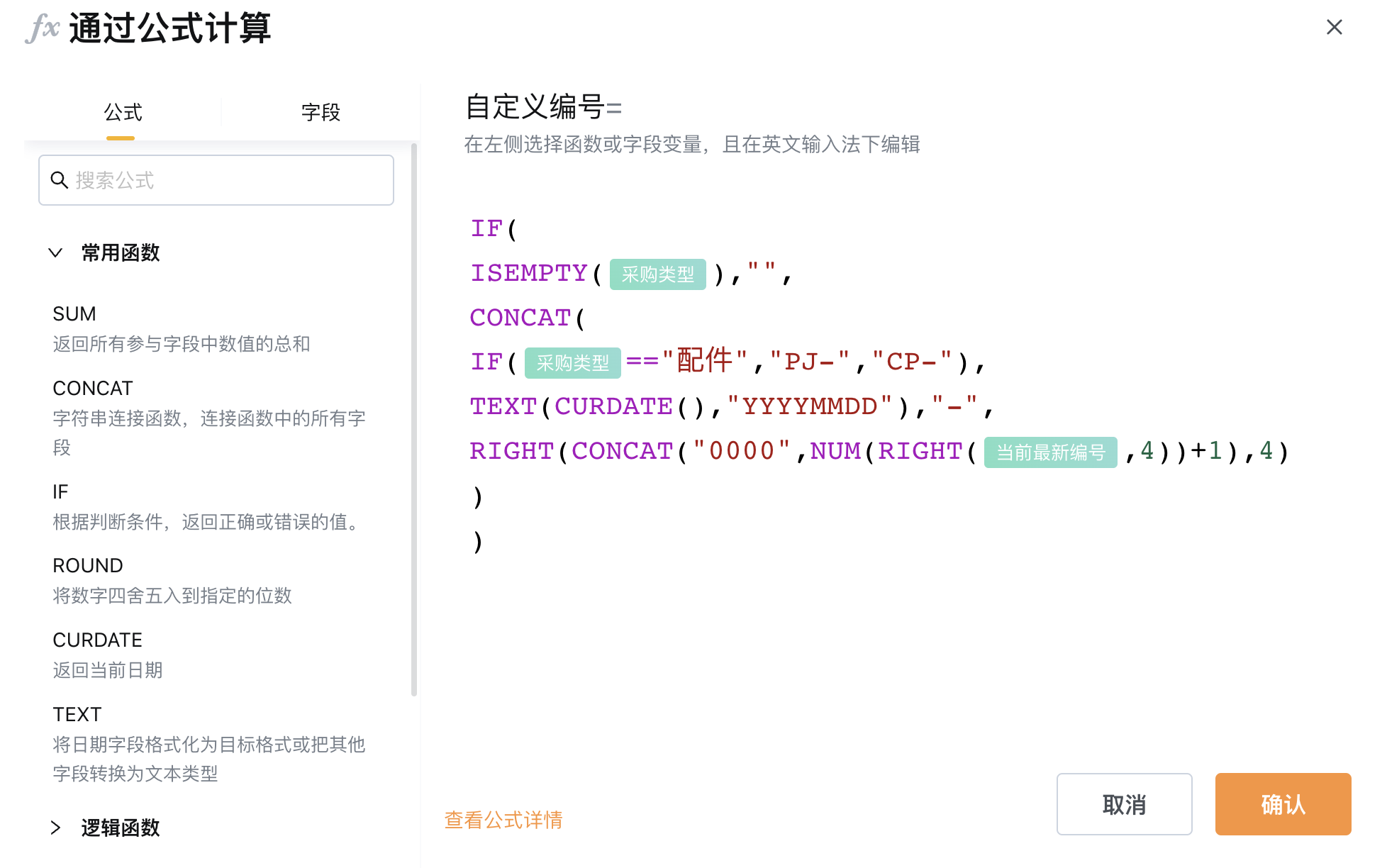
Task: Click the fx formula icon
Action: tap(42, 29)
